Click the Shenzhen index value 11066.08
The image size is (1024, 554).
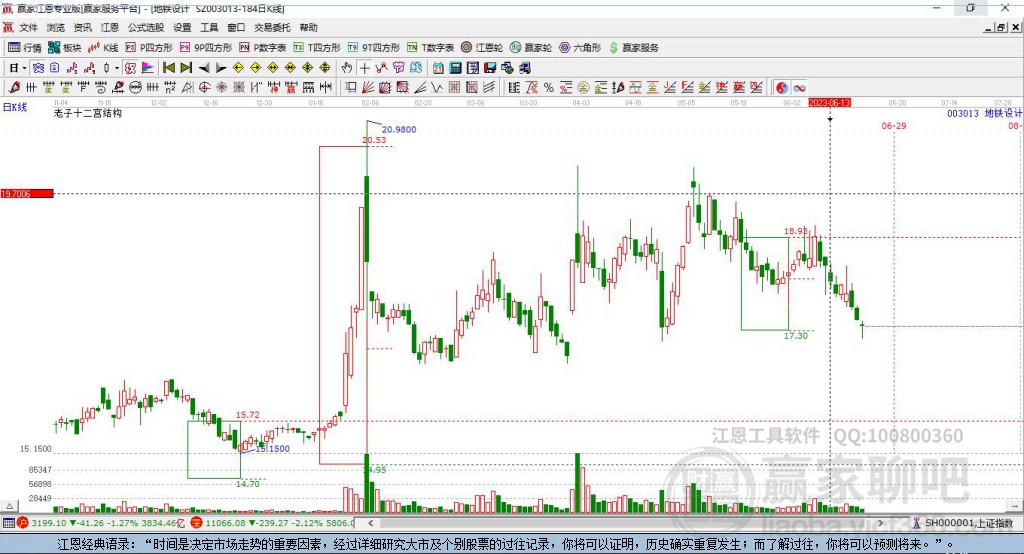click(x=226, y=523)
